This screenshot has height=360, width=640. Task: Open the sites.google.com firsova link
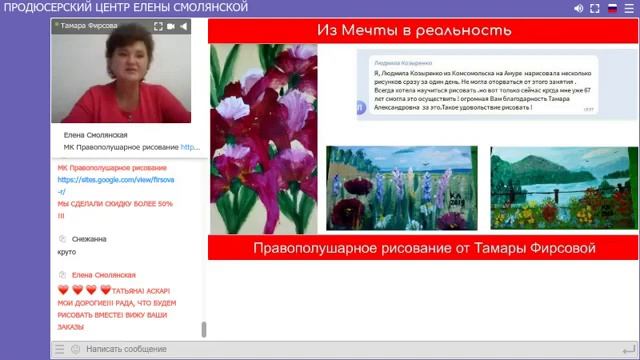click(x=116, y=185)
